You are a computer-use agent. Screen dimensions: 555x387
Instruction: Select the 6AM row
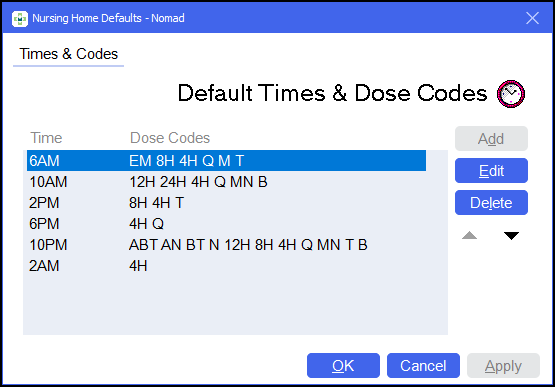pos(227,161)
